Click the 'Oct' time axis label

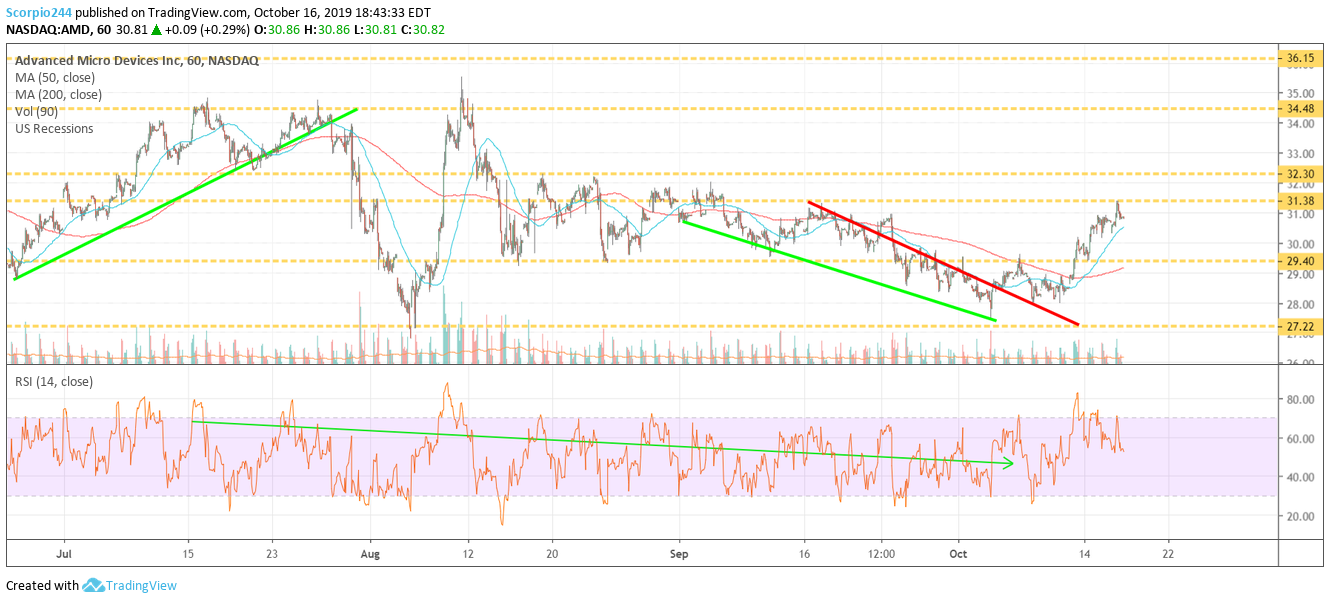point(958,552)
